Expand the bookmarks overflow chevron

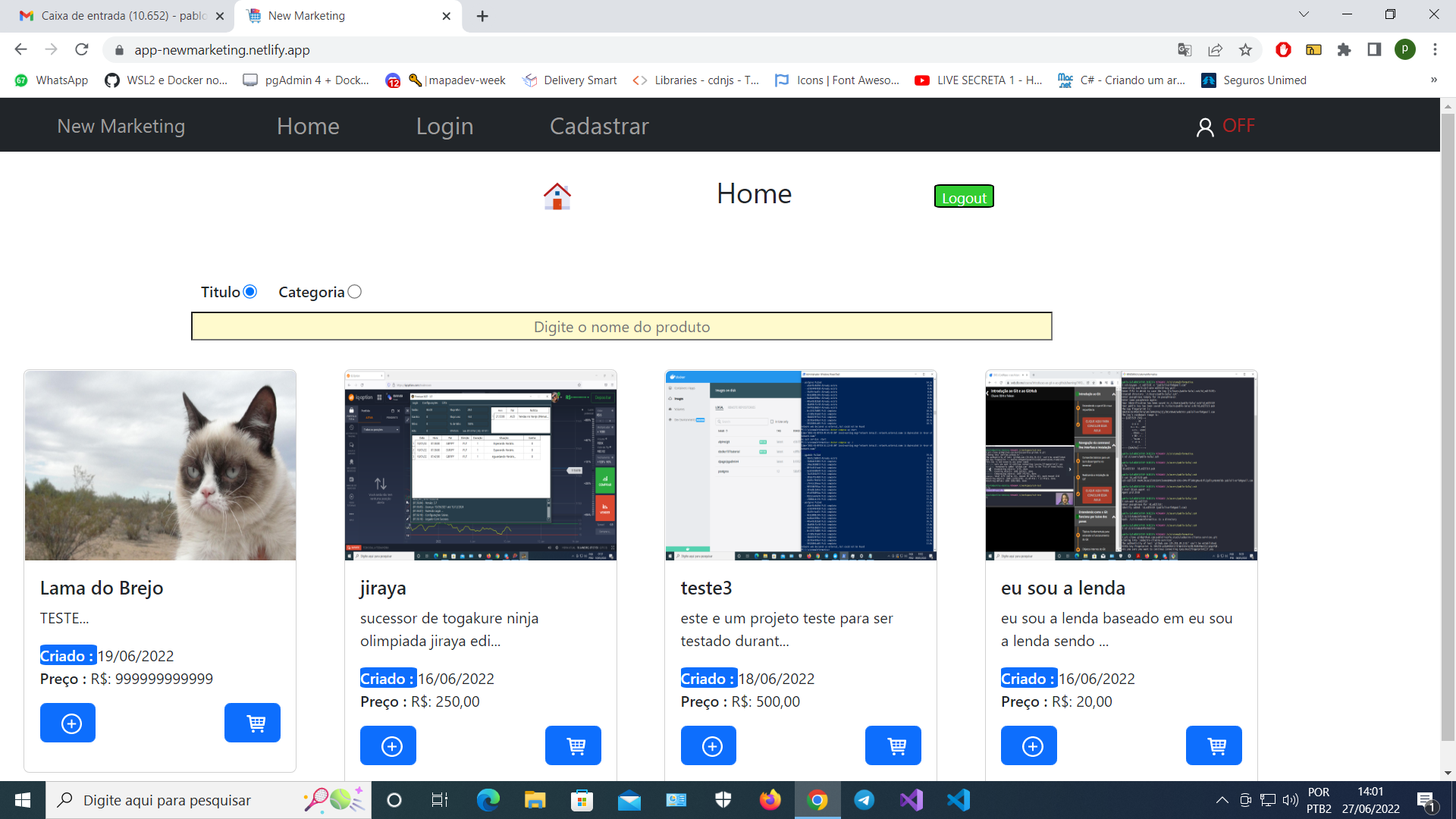click(x=1434, y=80)
